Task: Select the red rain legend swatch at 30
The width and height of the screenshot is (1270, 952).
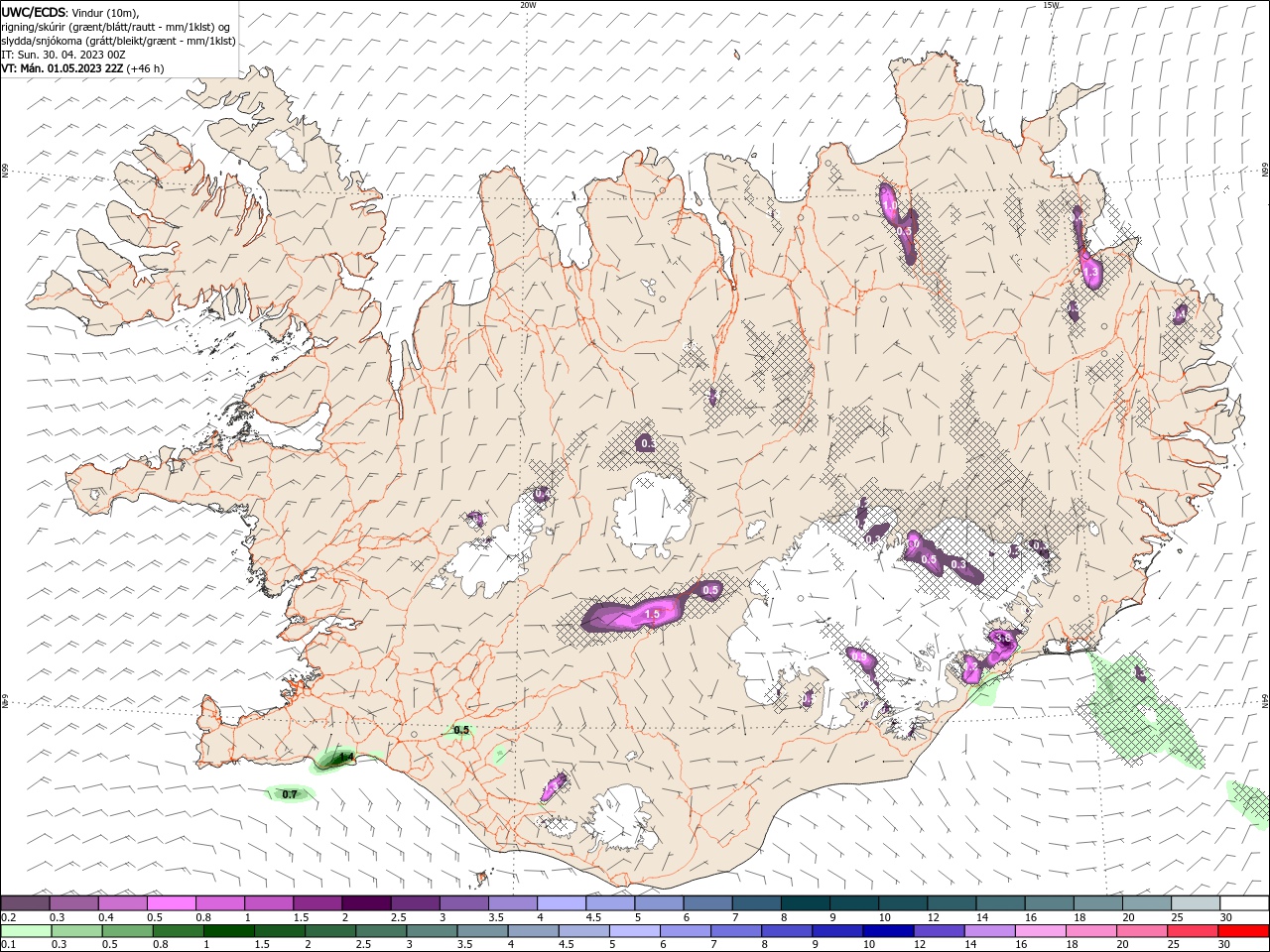Action: point(1243,931)
